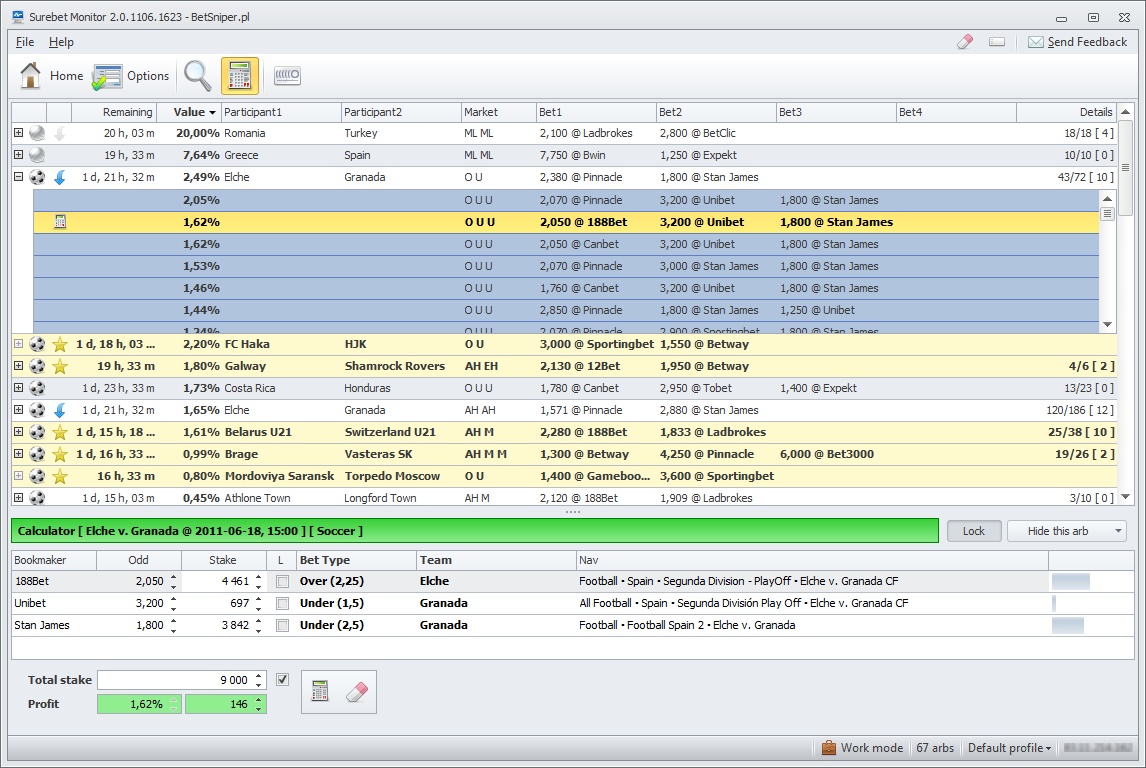Screen dimensions: 1146x768
Task: Open the File menu
Action: [x=25, y=42]
